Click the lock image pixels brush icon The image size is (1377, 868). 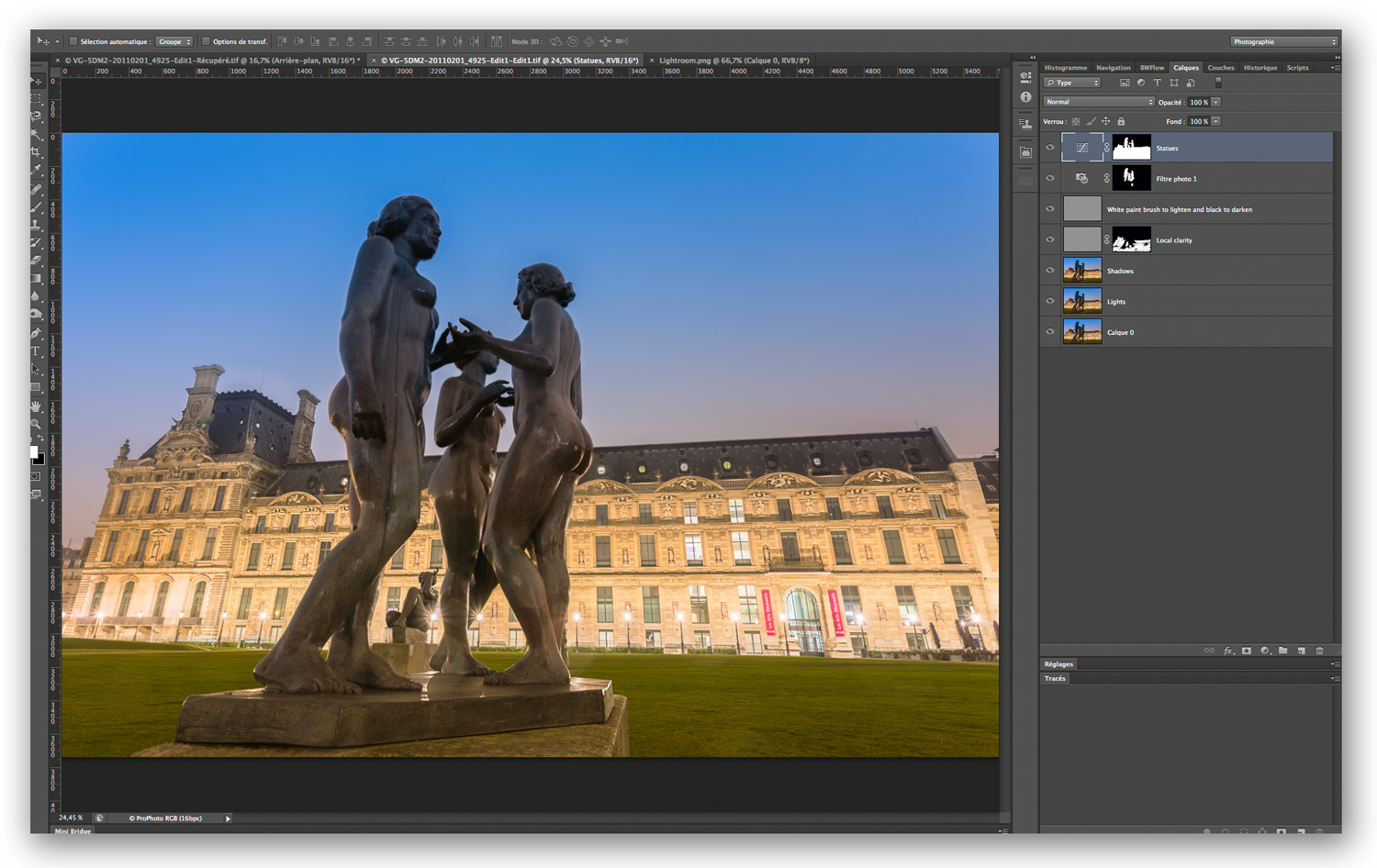point(1092,121)
